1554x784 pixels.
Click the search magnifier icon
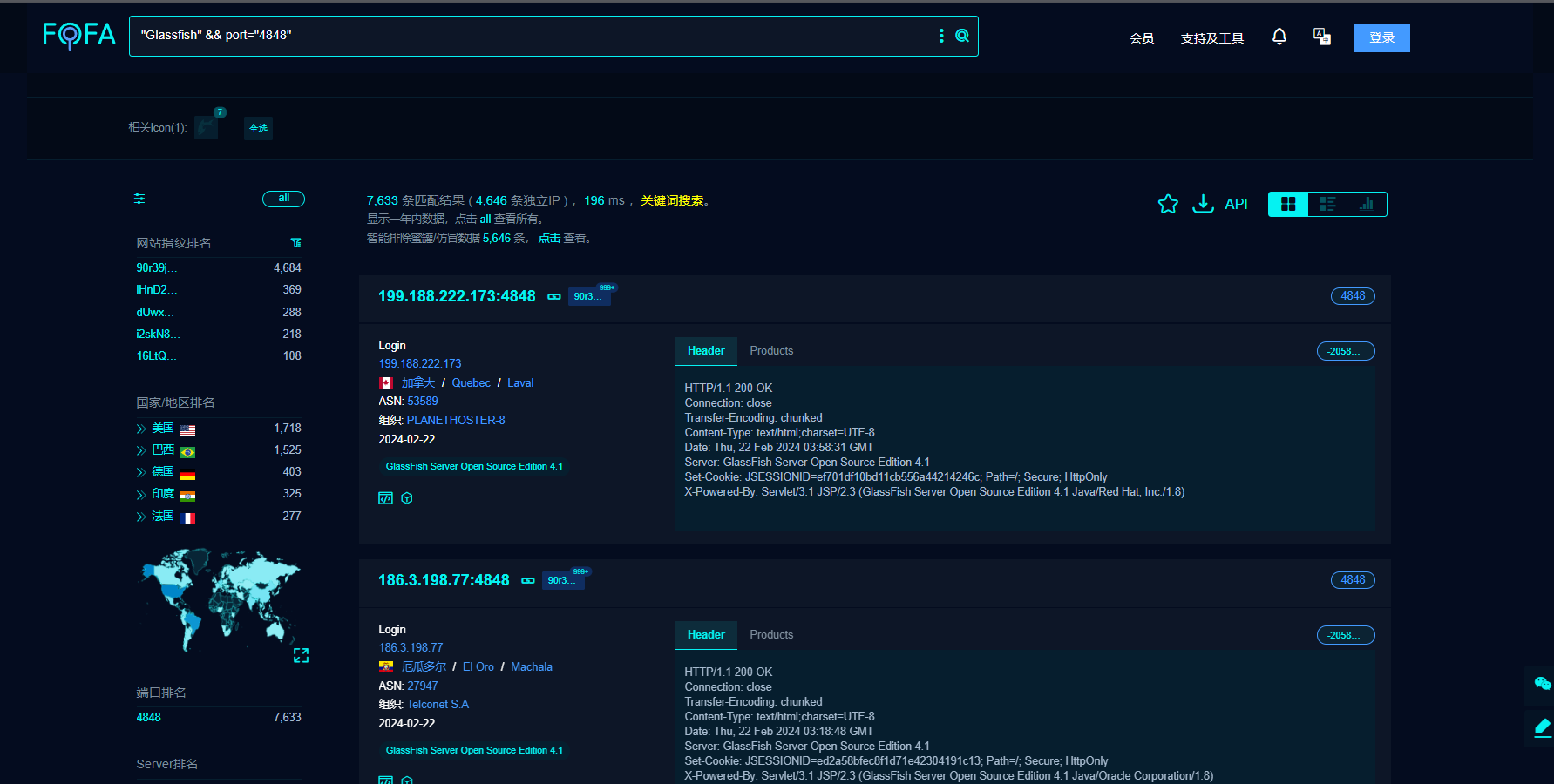[962, 36]
